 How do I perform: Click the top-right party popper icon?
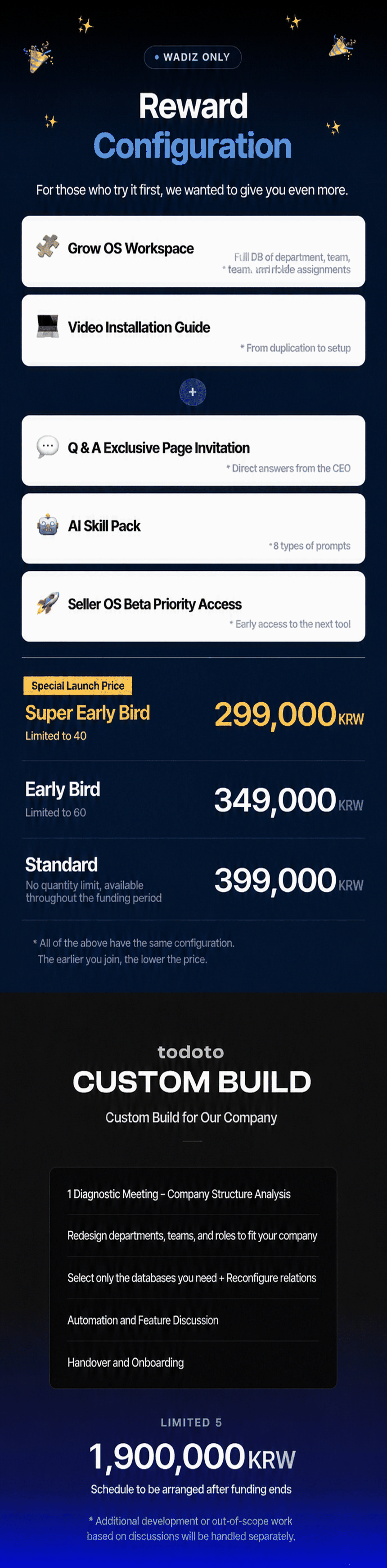(342, 47)
